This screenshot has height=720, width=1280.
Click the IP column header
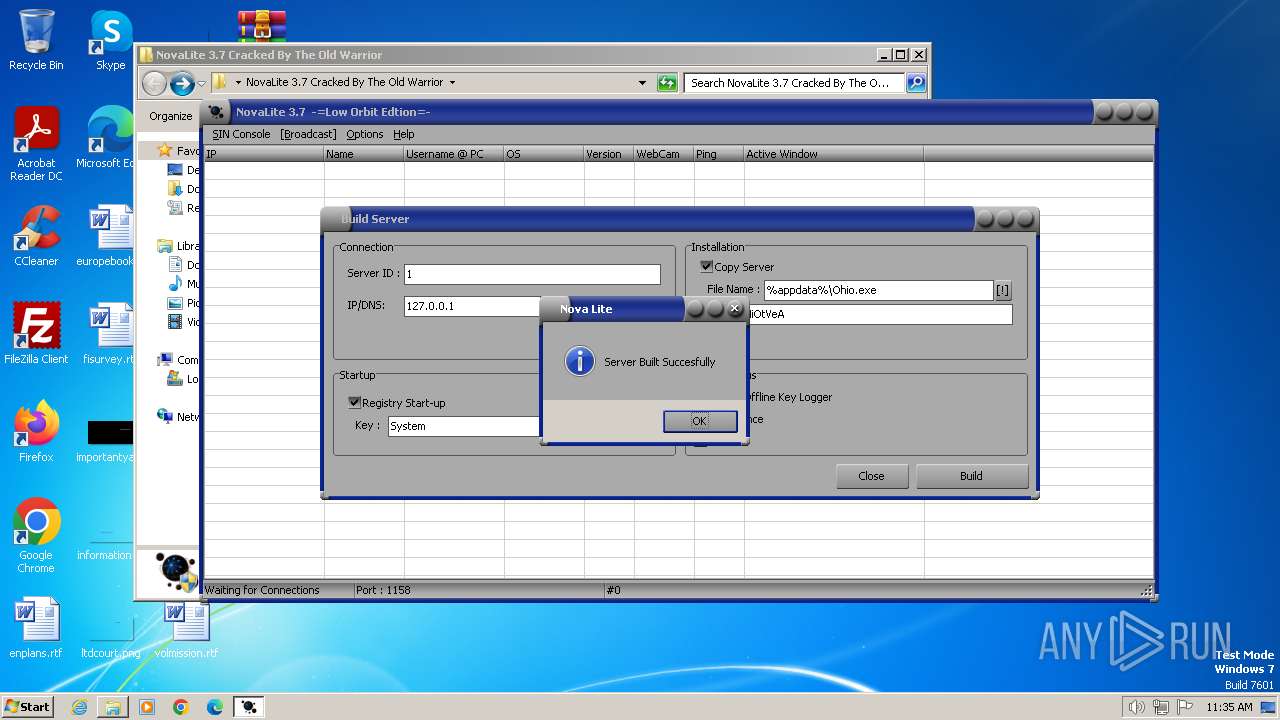(264, 154)
